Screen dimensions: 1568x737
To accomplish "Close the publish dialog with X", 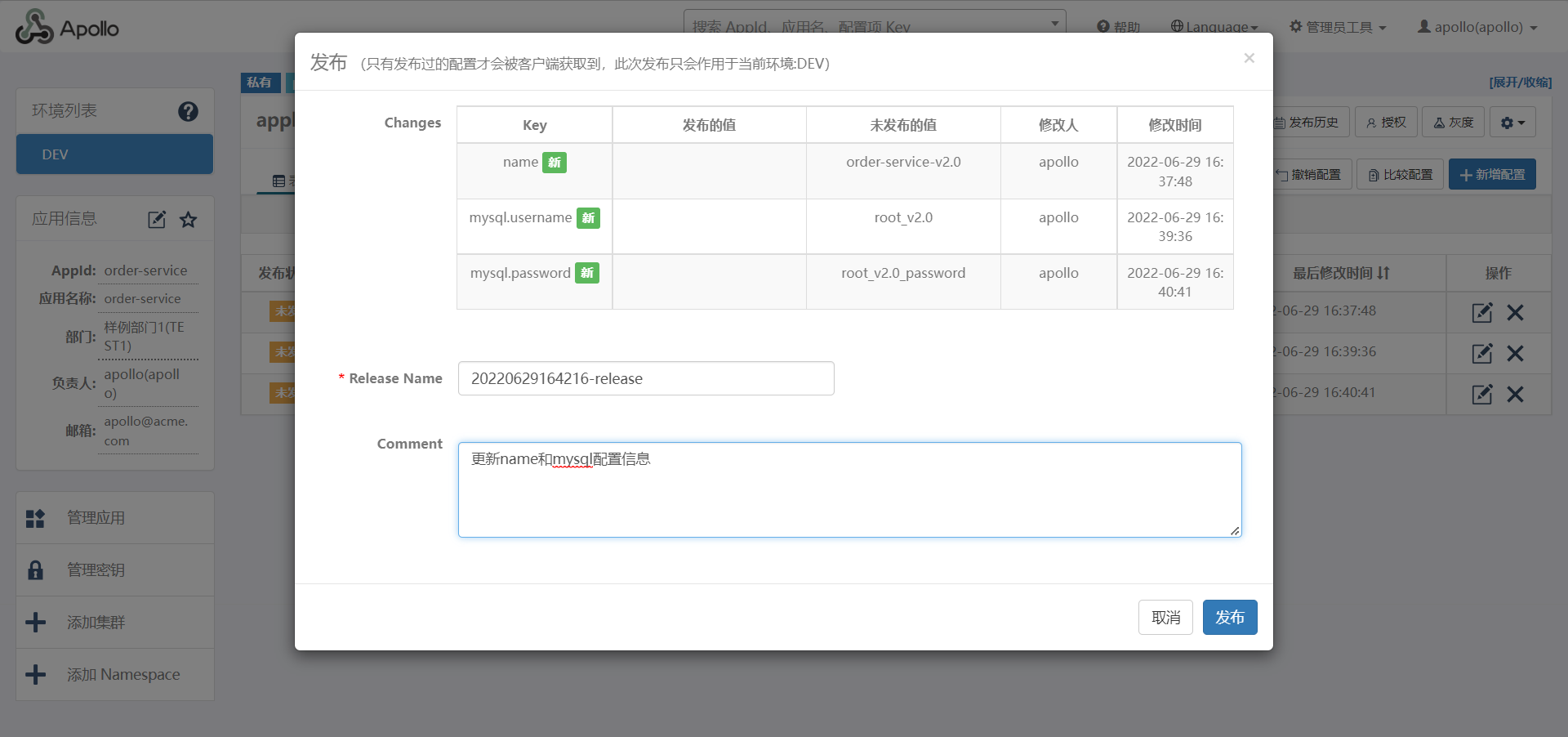I will click(x=1249, y=58).
